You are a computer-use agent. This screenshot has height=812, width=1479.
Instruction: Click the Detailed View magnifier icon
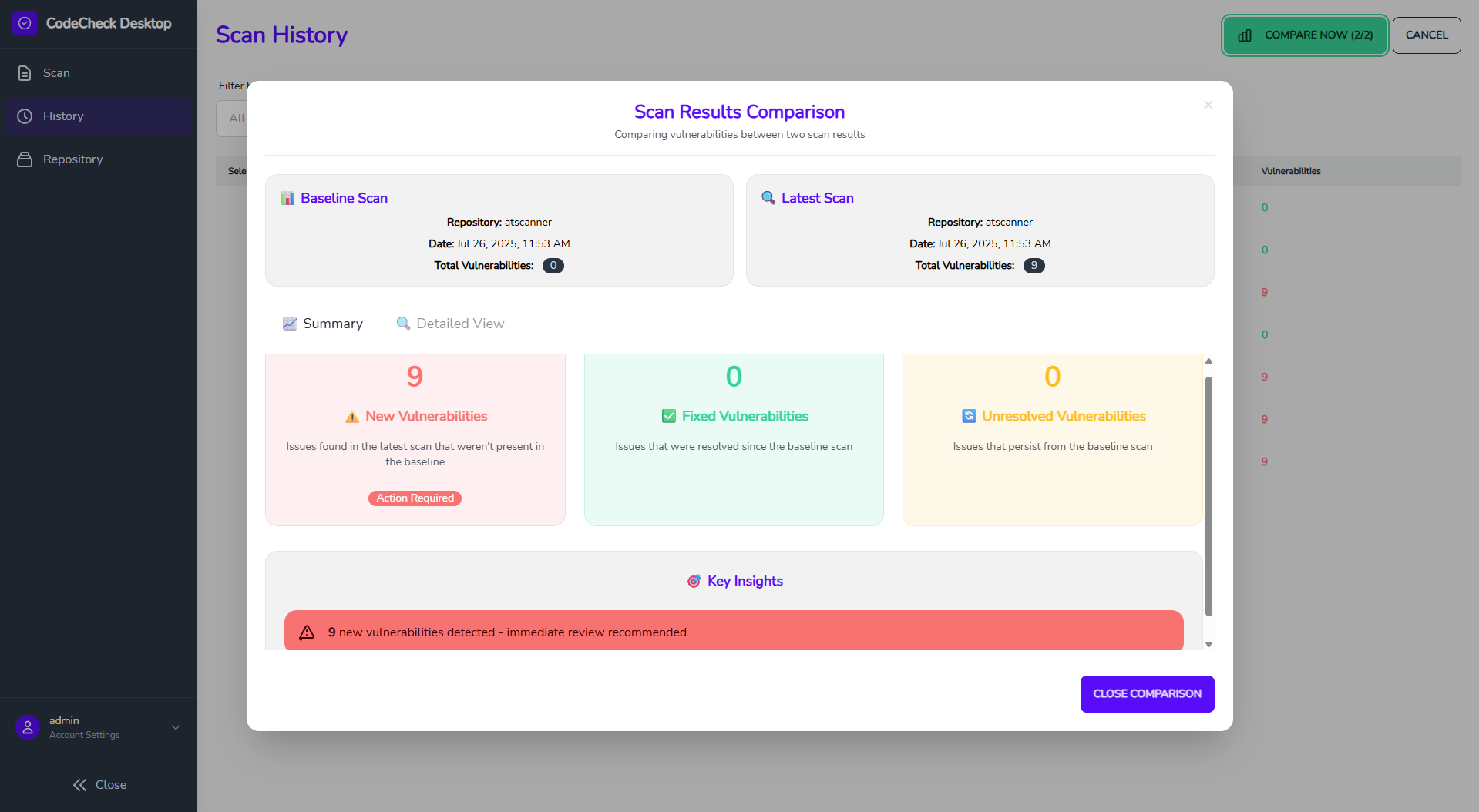click(403, 324)
